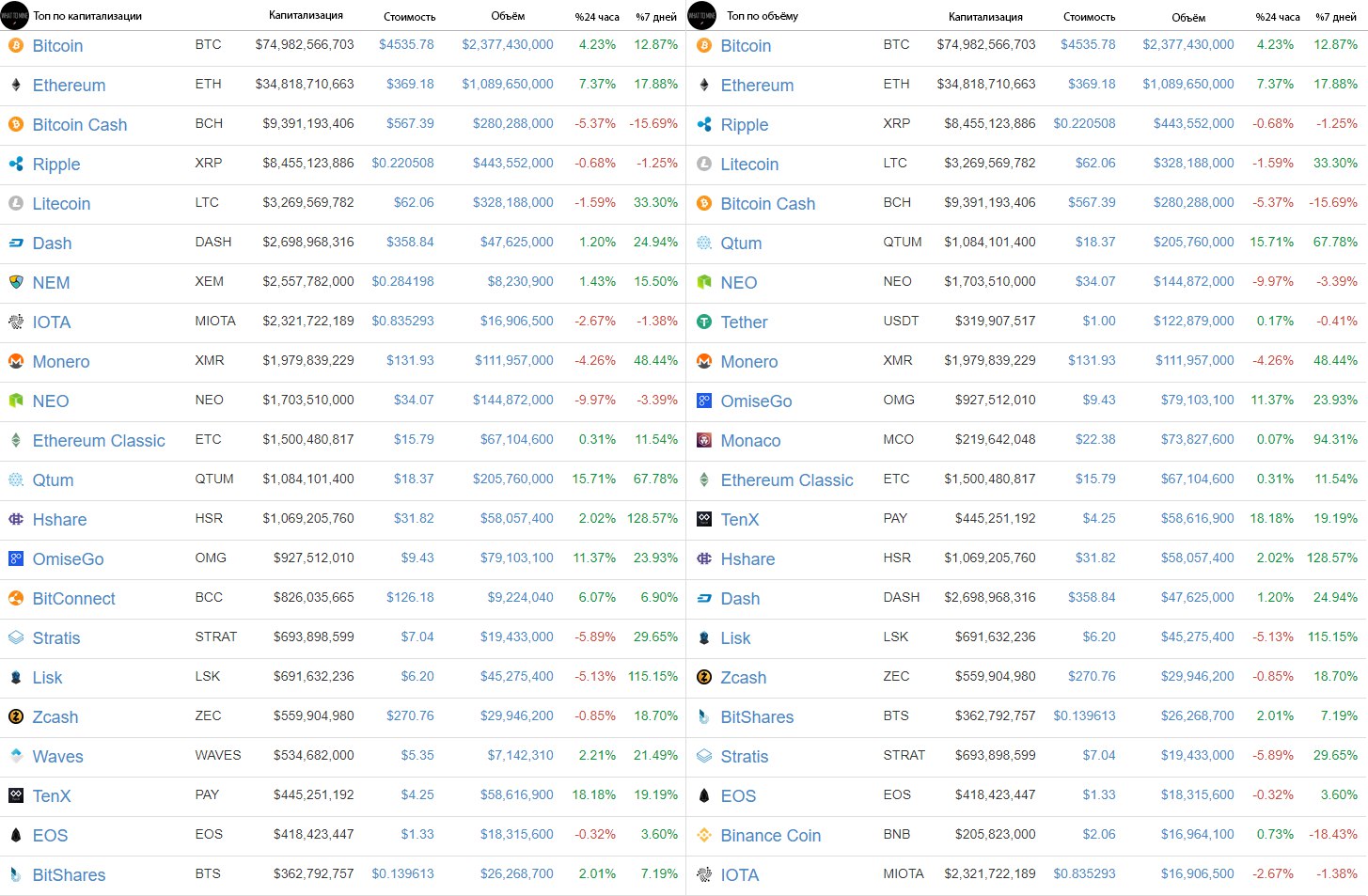This screenshot has width=1368, height=896.
Task: Click the Zcash icon in the left table
Action: tap(16, 716)
